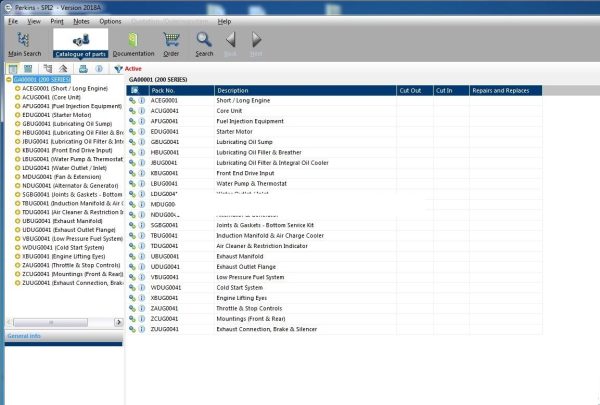Viewport: 600px width, 405px height.
Task: Click link icon for SGBG0041 row
Action: point(132,225)
